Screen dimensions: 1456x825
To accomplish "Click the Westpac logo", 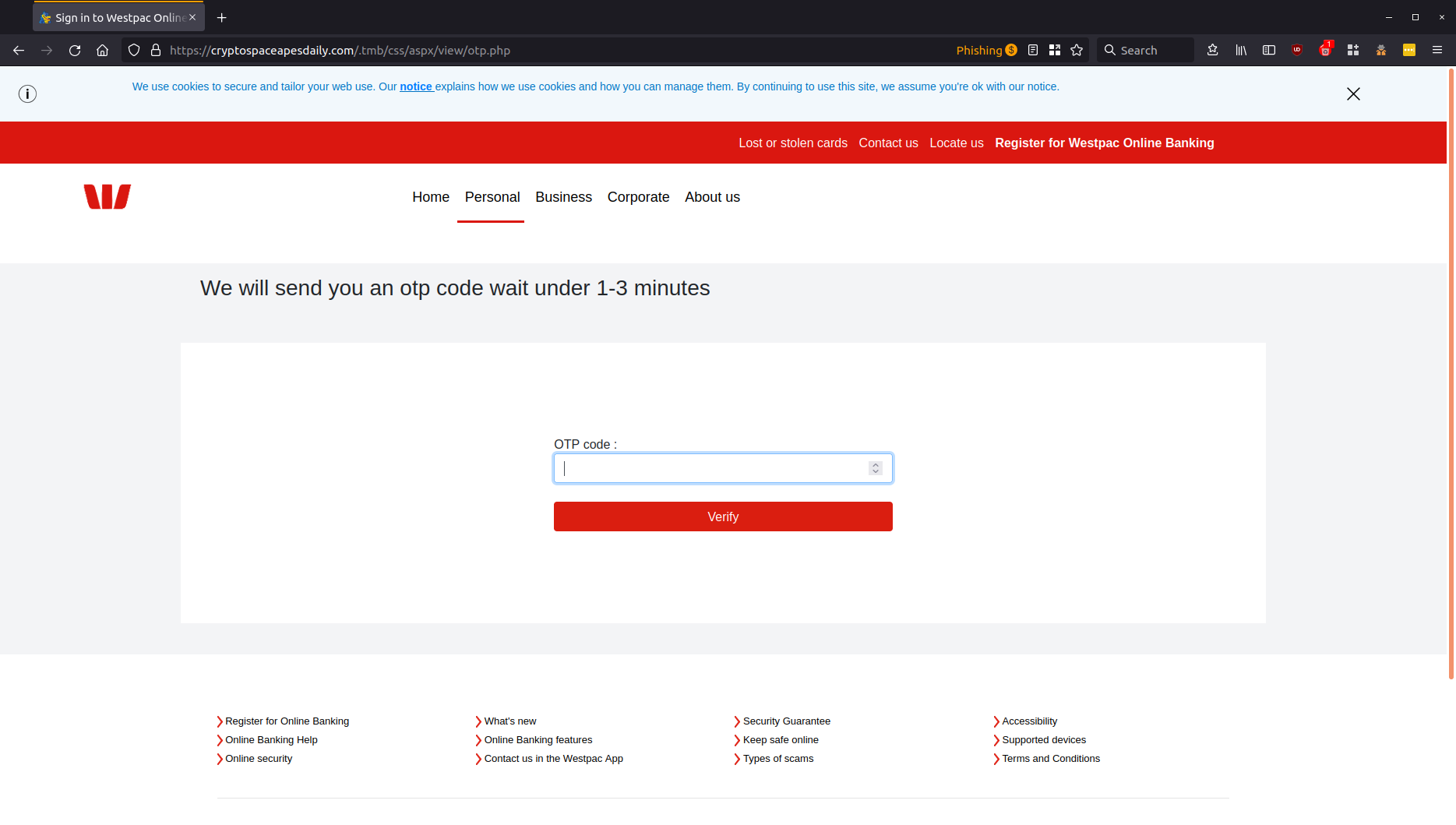I will 107,196.
